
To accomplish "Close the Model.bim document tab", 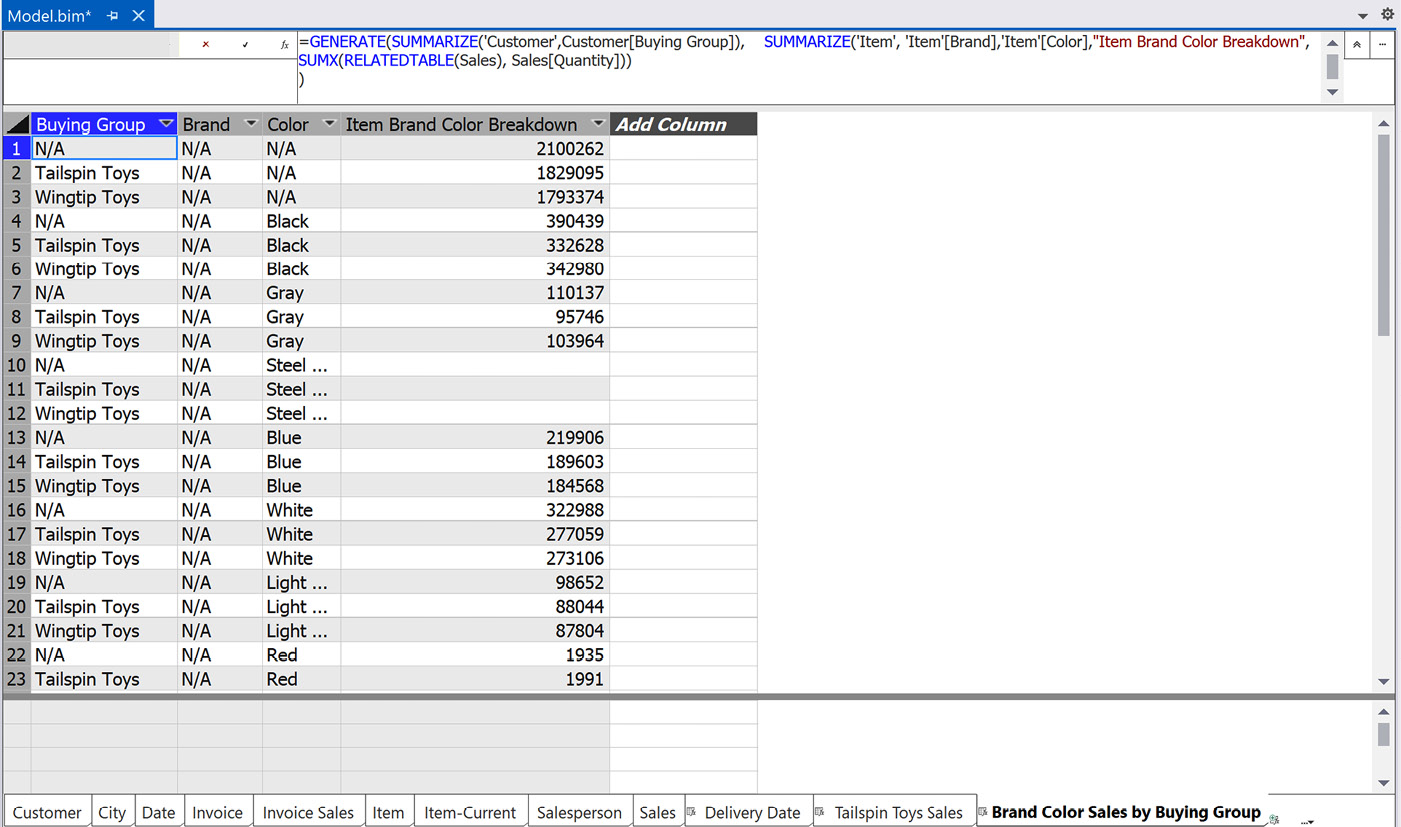I will click(138, 16).
